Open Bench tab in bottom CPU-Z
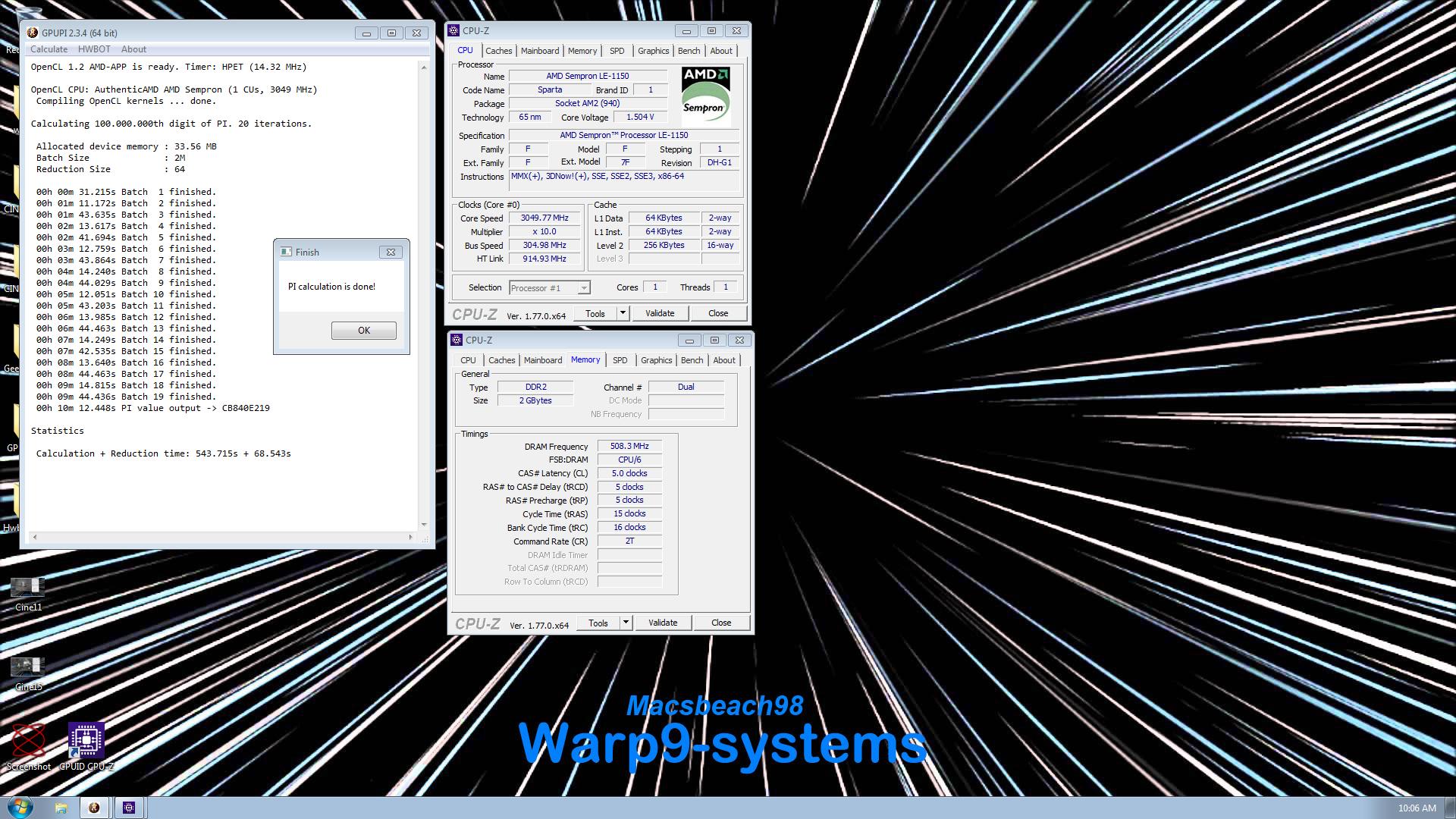1456x819 pixels. click(692, 360)
